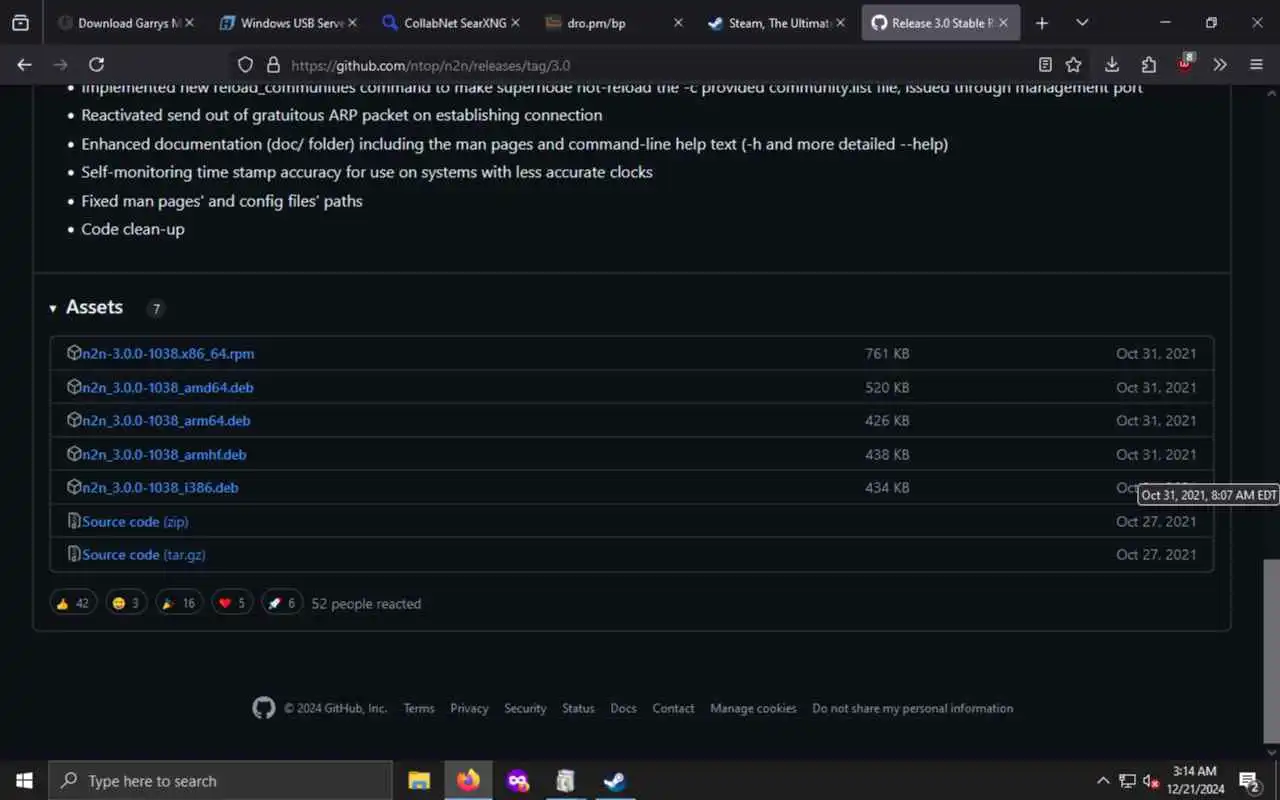Open 'Do not share my personal information' link

[912, 708]
